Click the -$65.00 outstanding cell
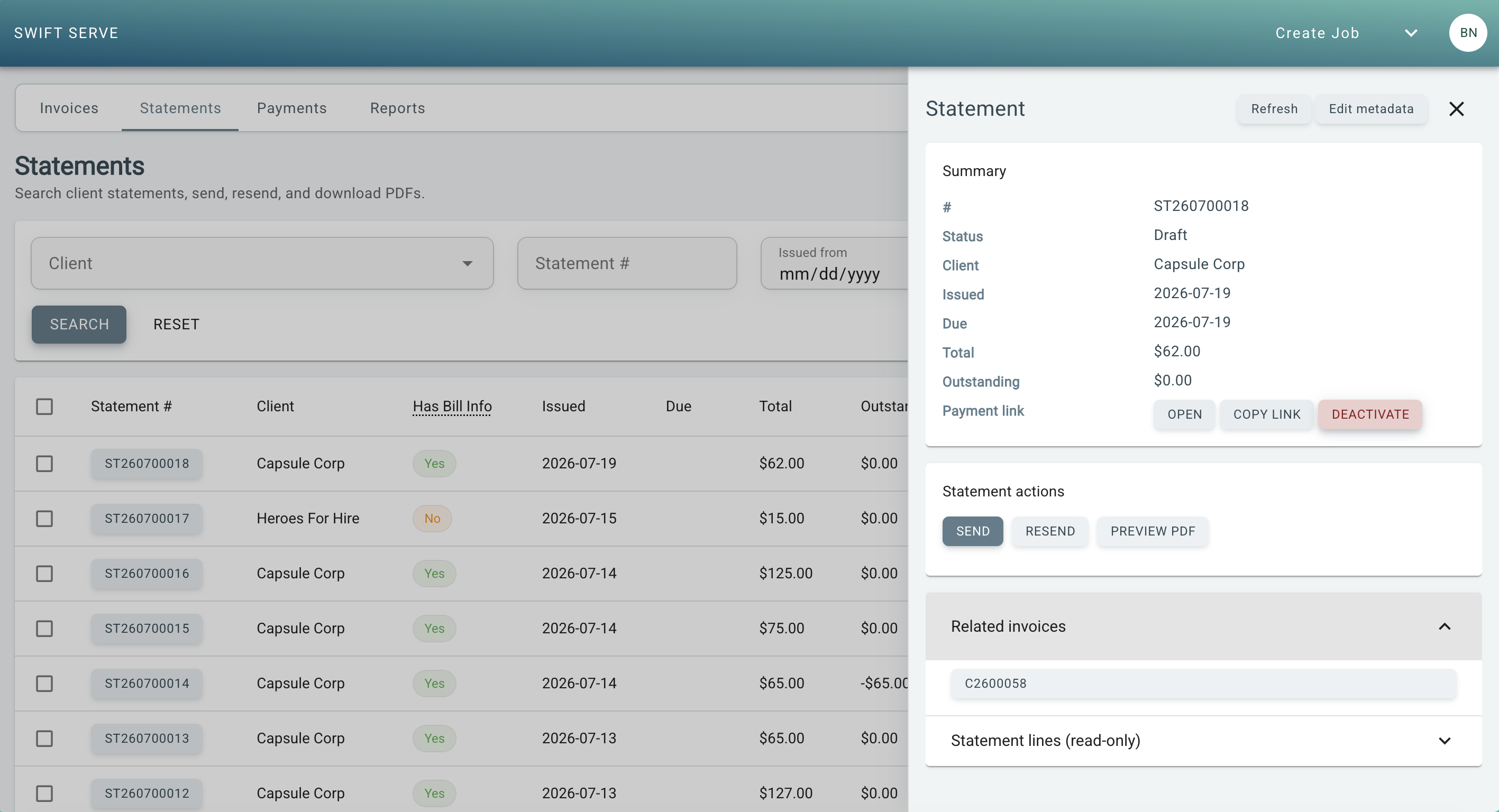This screenshot has width=1499, height=812. tap(884, 684)
